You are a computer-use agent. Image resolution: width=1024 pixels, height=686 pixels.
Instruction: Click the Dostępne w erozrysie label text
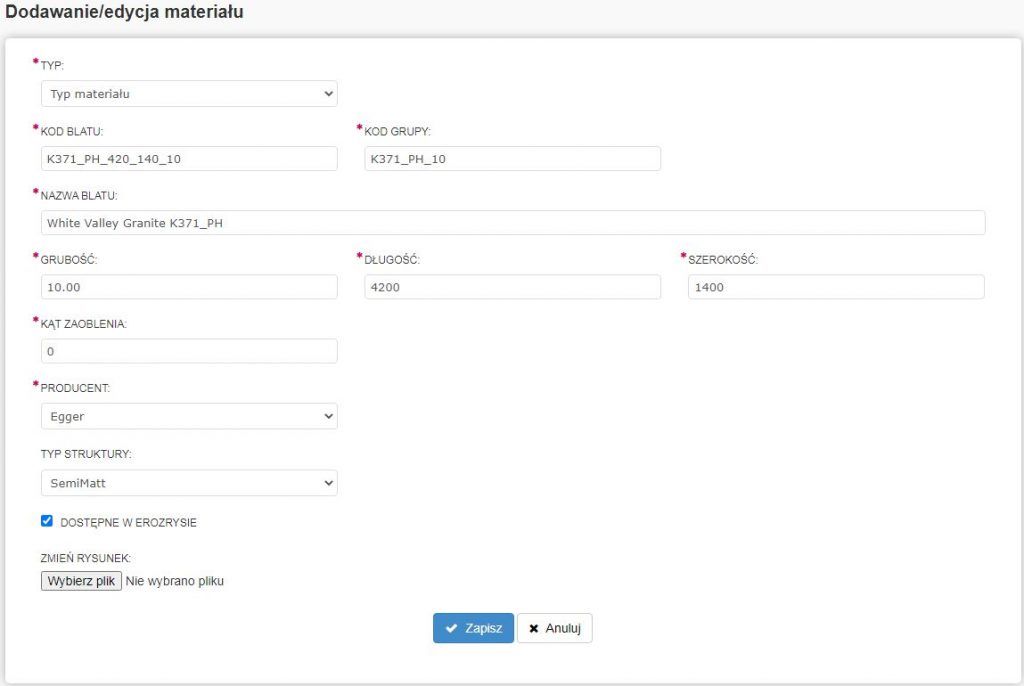point(128,522)
